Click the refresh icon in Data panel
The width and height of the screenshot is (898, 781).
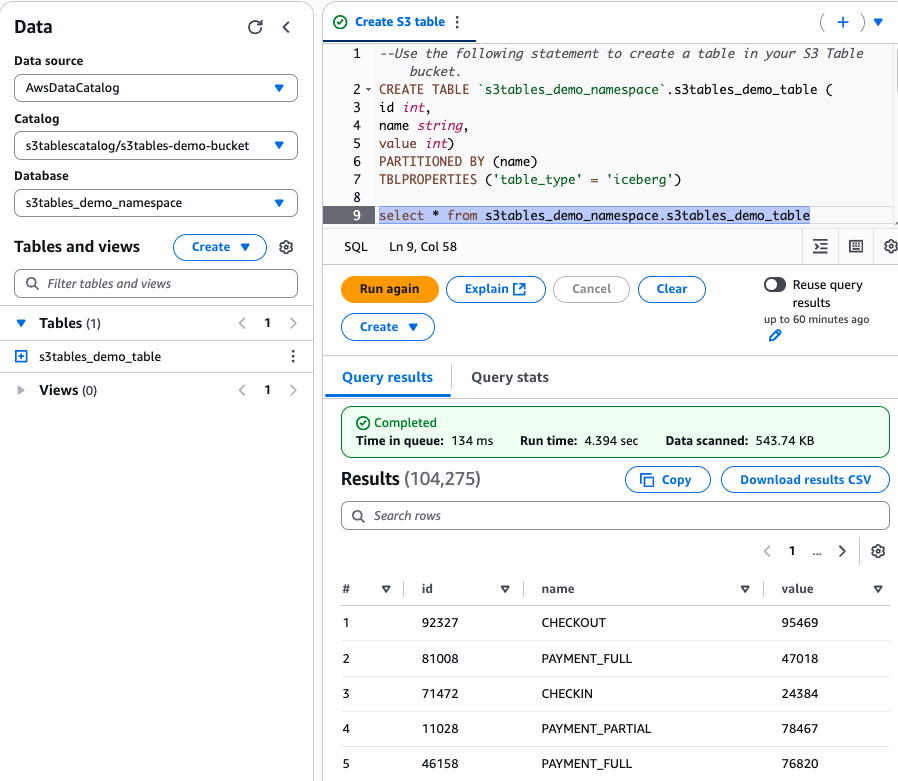click(x=255, y=27)
